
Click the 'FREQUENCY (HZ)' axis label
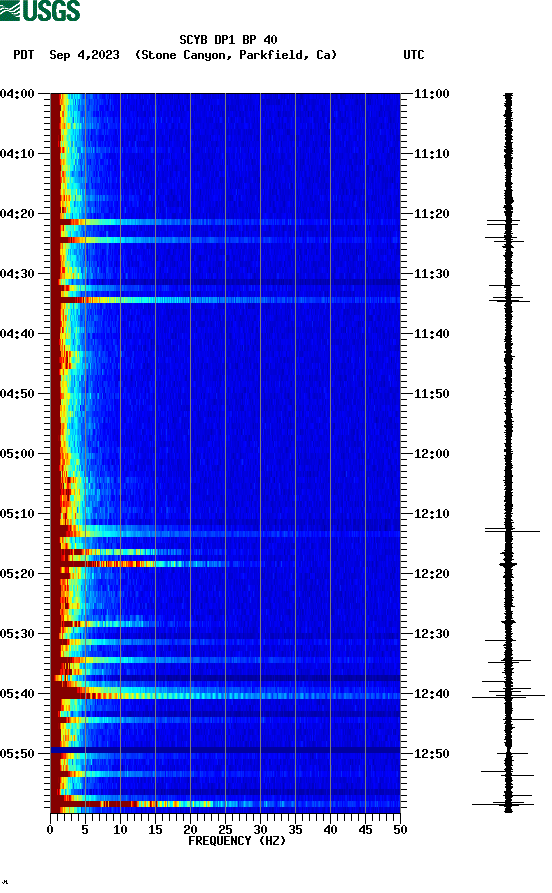[237, 841]
